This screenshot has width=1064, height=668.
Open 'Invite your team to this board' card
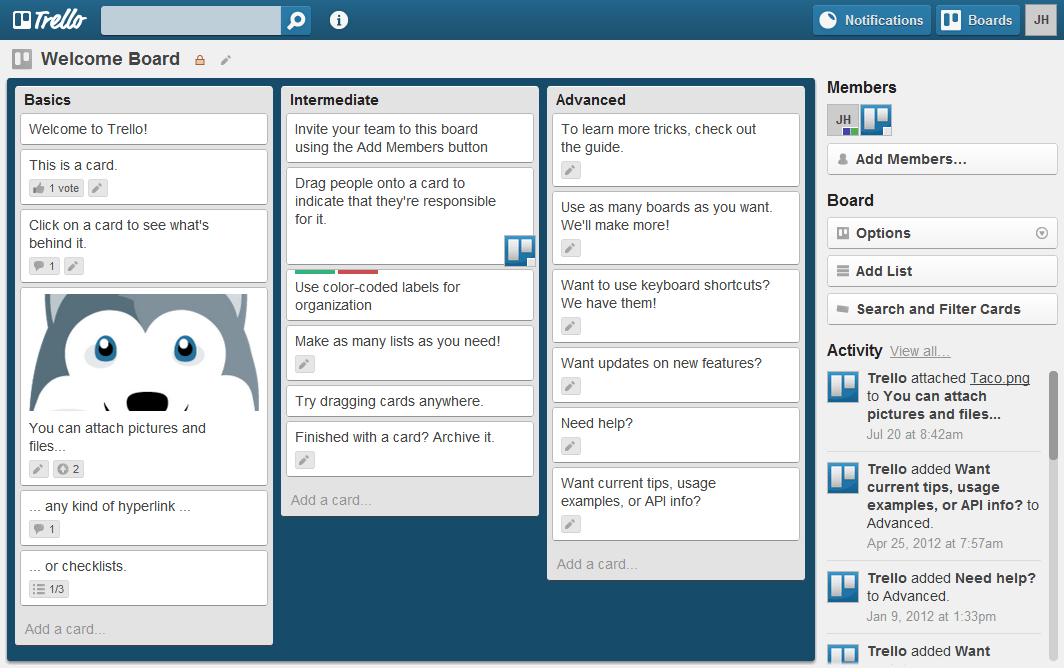[x=410, y=138]
